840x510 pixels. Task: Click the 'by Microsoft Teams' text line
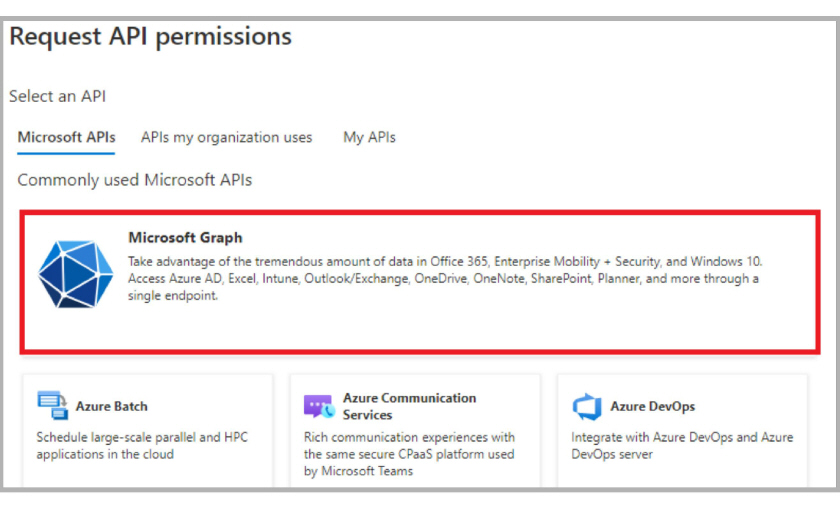358,471
